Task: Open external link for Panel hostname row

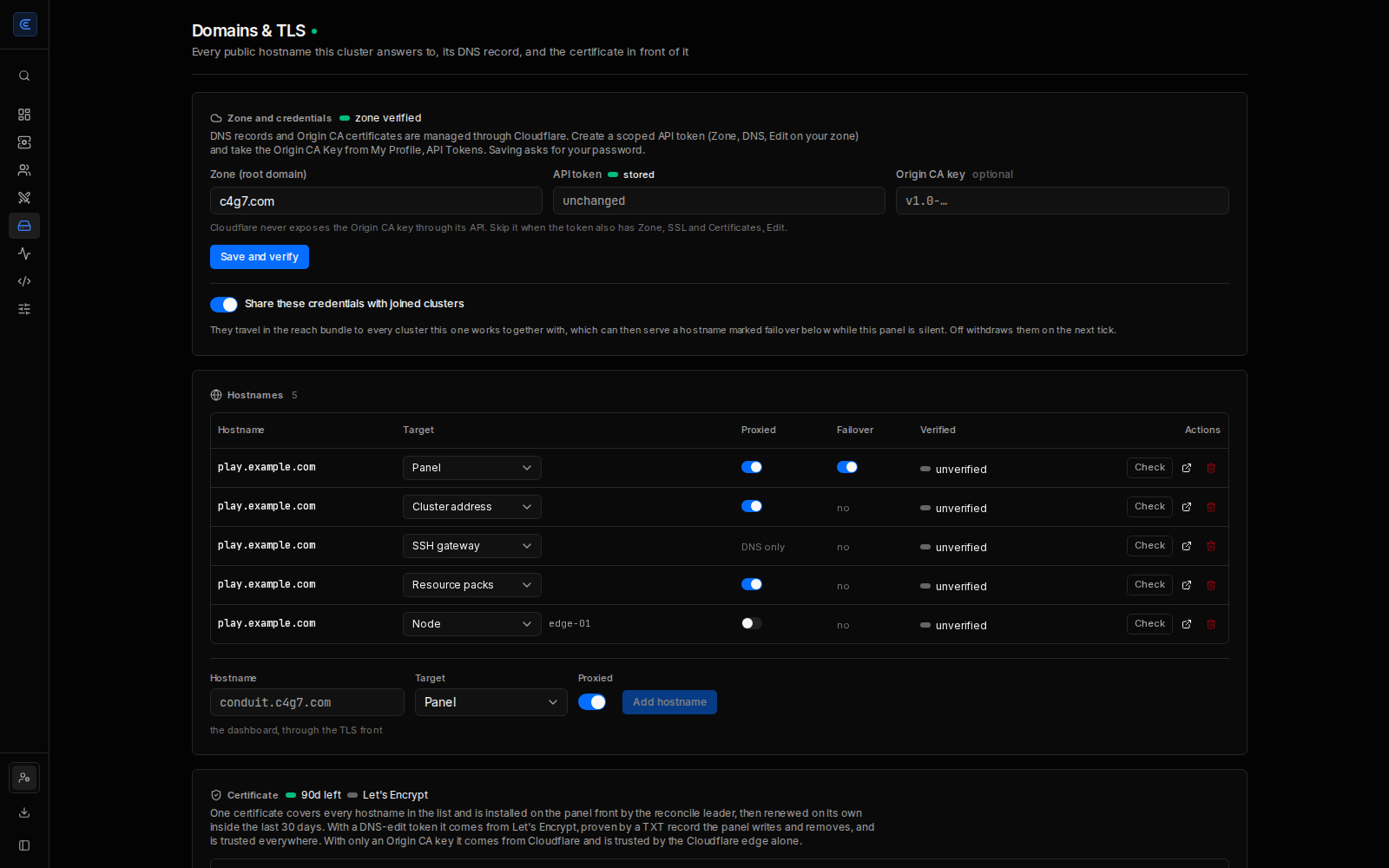Action: tap(1187, 468)
